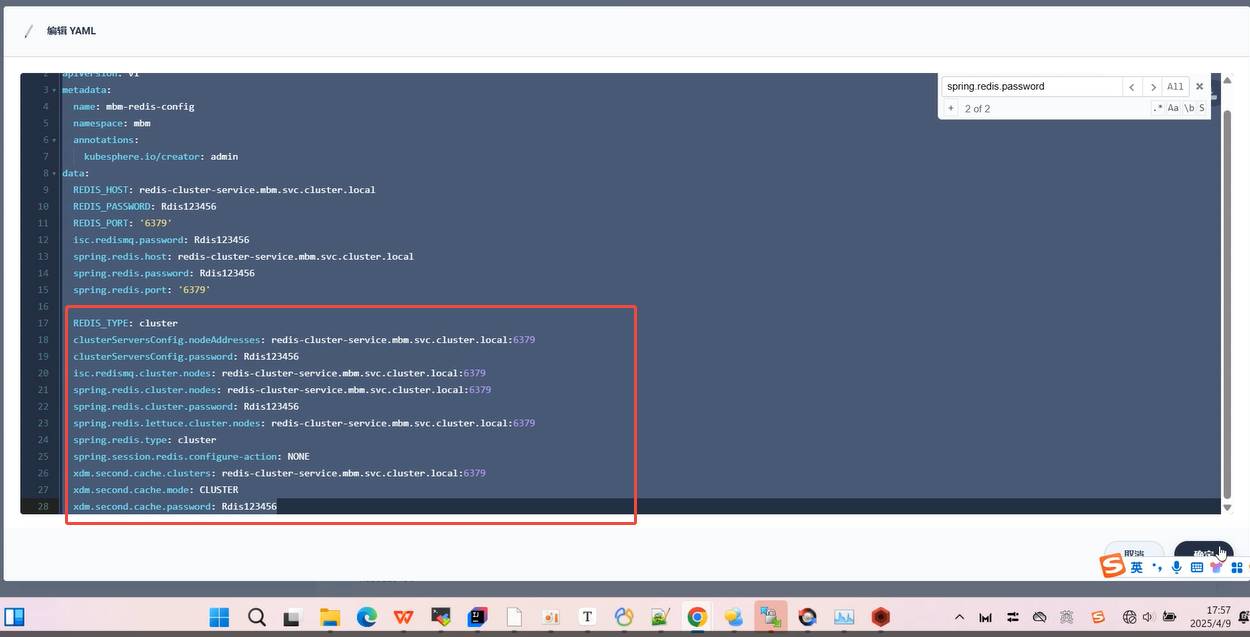Close the editor search box

(1199, 87)
